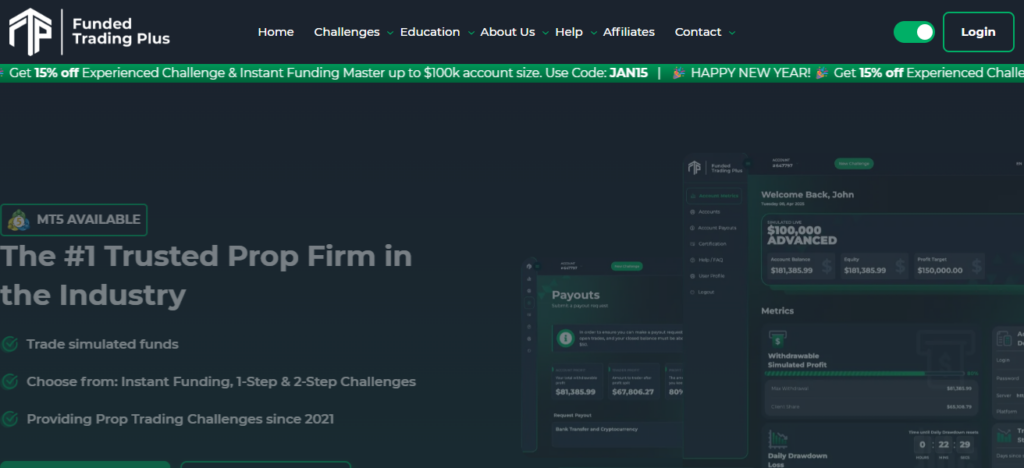The image size is (1024, 468).
Task: Click checkmark beside Choose from Instant Funding
Action: (9, 381)
